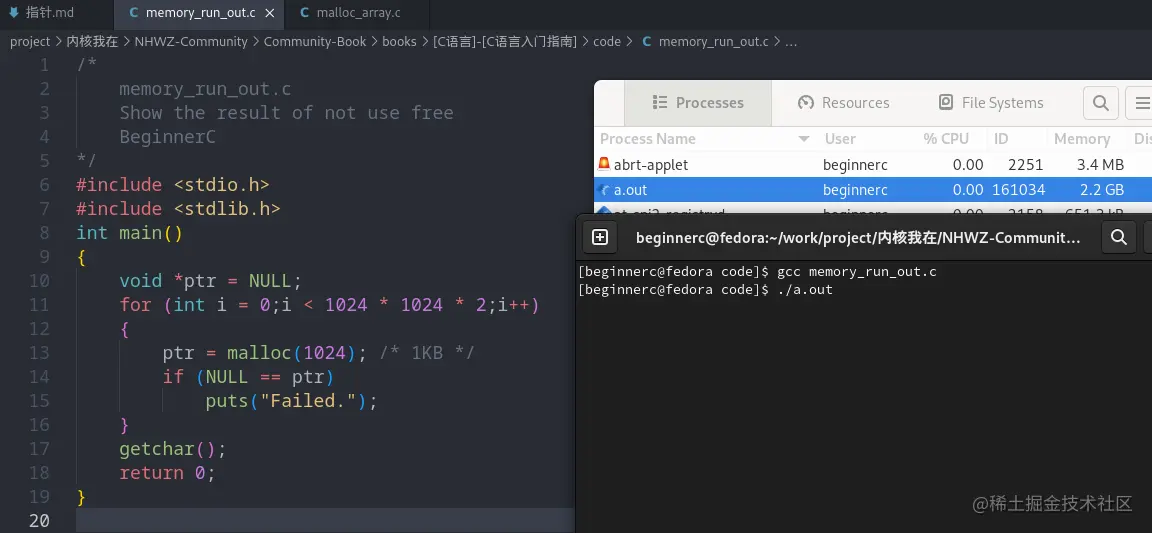Click the 2.2 GB memory value

(x=1101, y=190)
